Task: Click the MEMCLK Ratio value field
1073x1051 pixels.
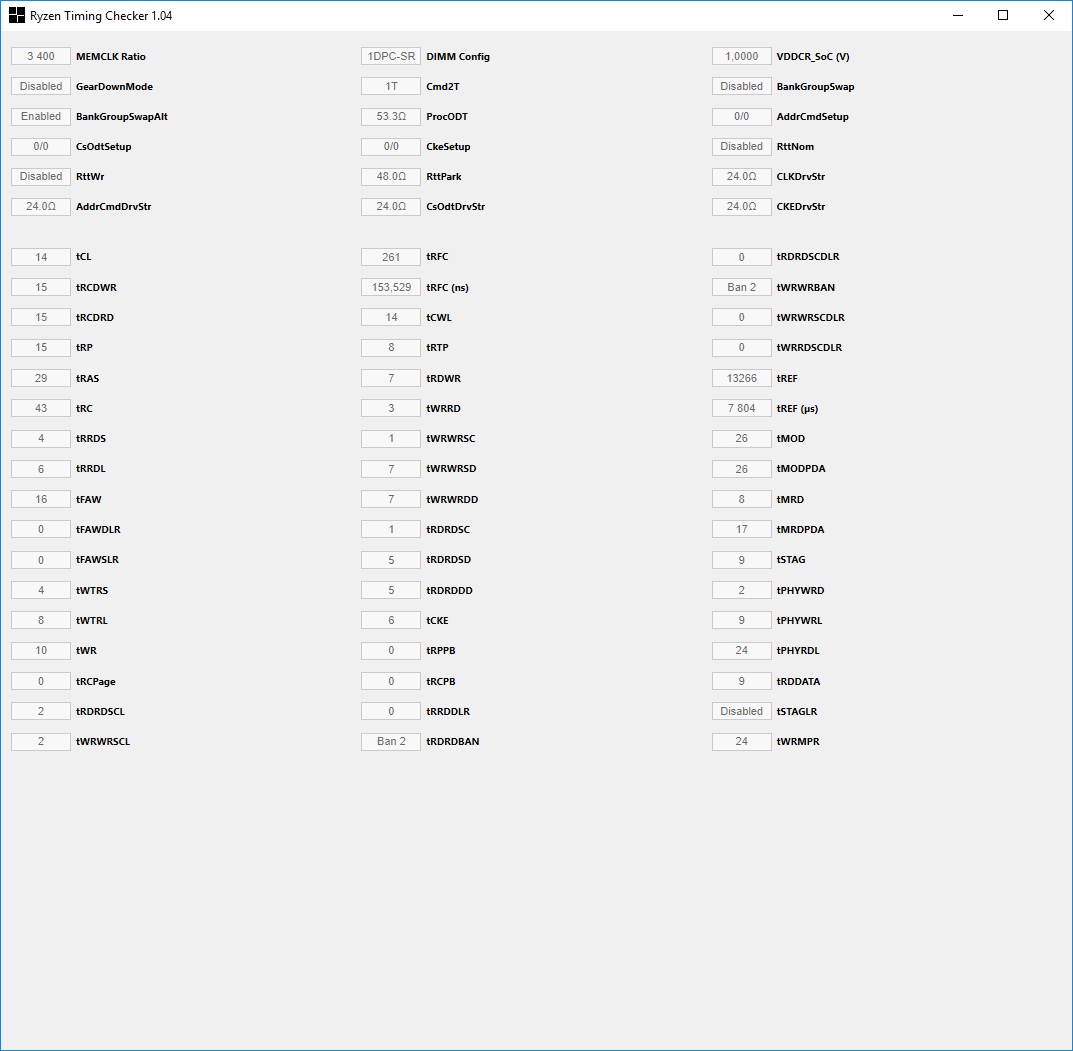Action: [x=41, y=56]
